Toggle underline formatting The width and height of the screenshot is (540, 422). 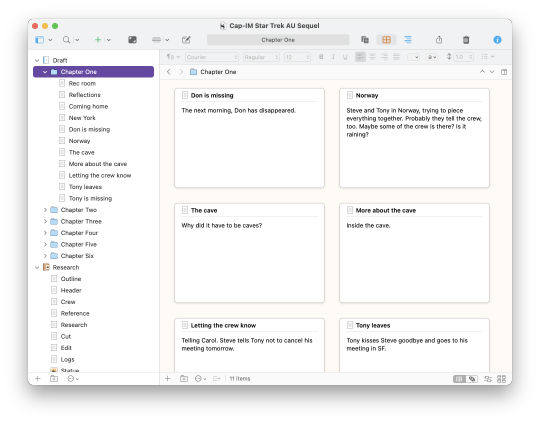tap(345, 57)
